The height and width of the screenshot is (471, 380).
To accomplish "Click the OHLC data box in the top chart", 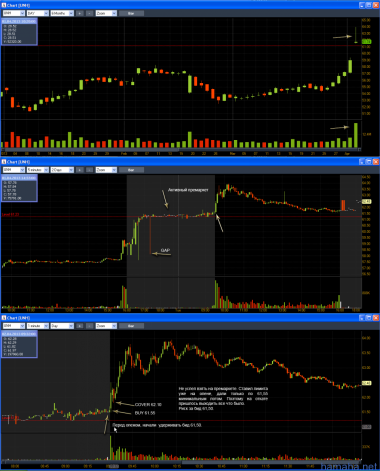I will 19,31.
